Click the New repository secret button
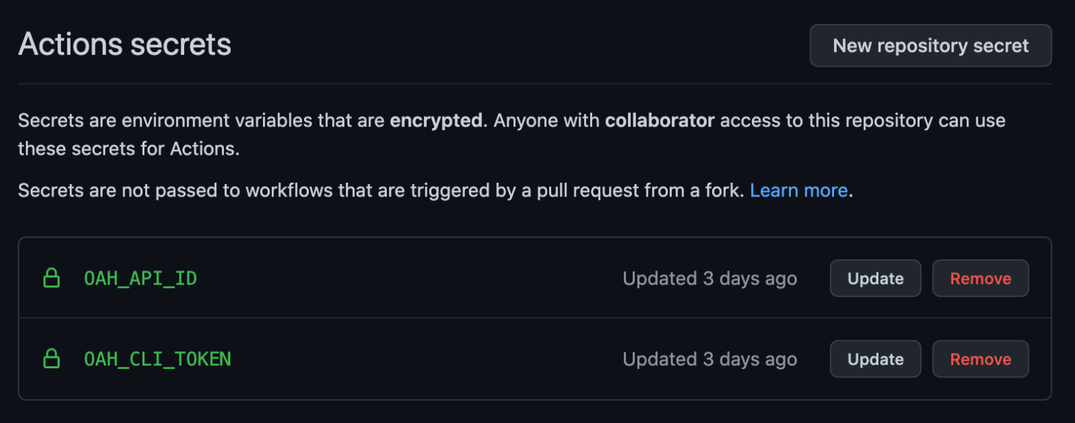This screenshot has width=1075, height=423. tap(930, 46)
